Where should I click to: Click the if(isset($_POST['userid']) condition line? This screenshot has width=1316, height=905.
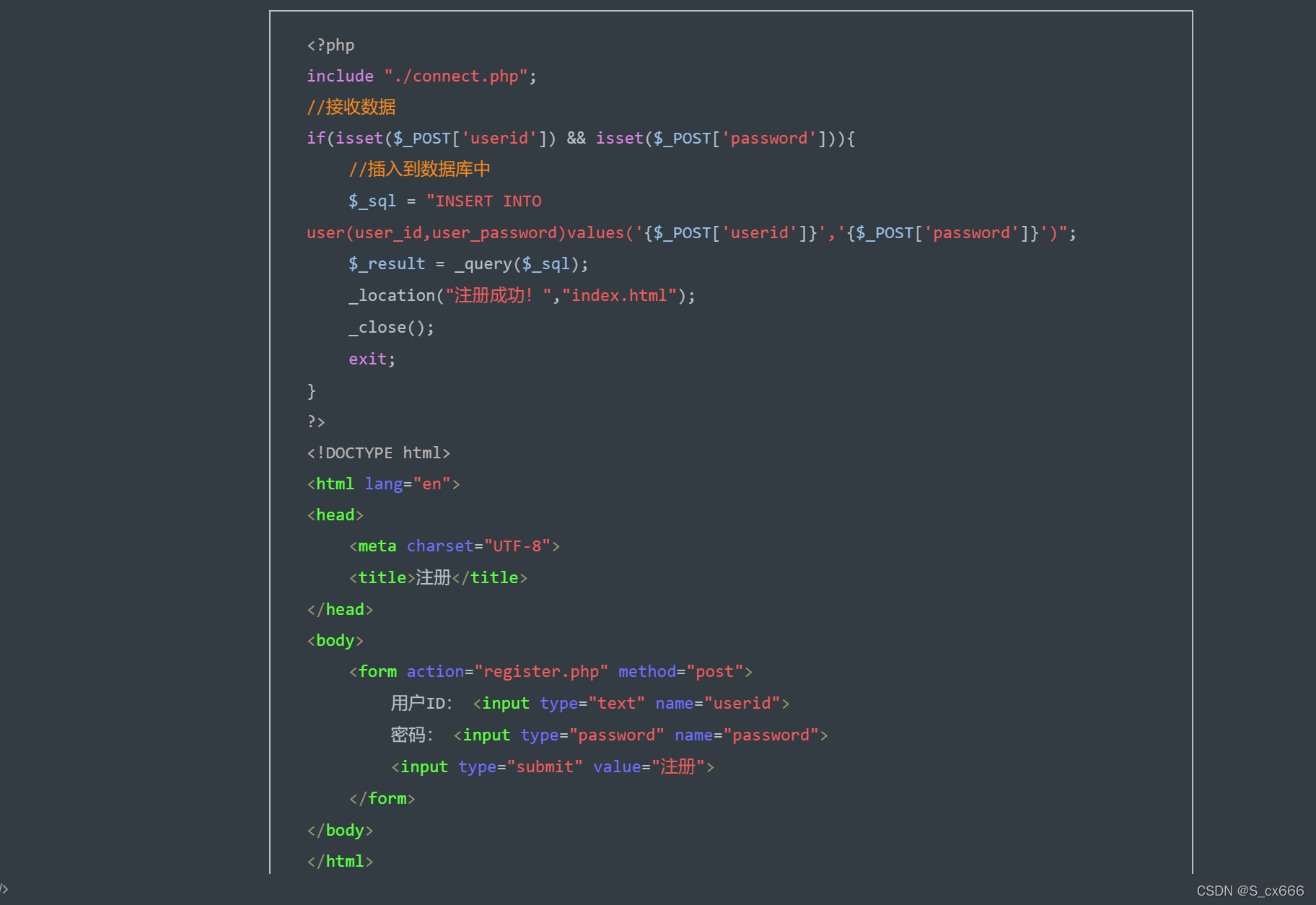pyautogui.click(x=581, y=138)
